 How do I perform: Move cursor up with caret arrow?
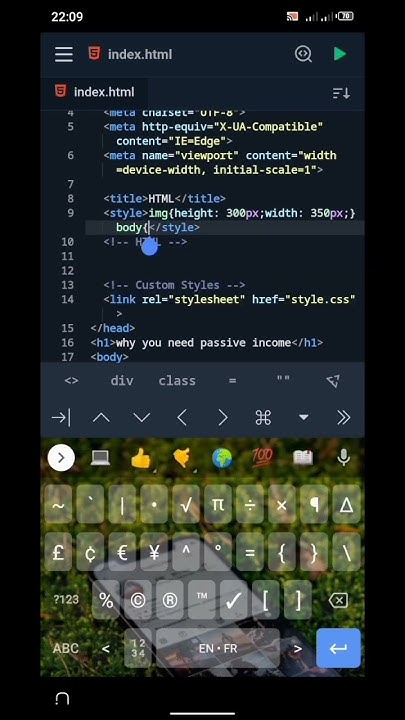101,417
